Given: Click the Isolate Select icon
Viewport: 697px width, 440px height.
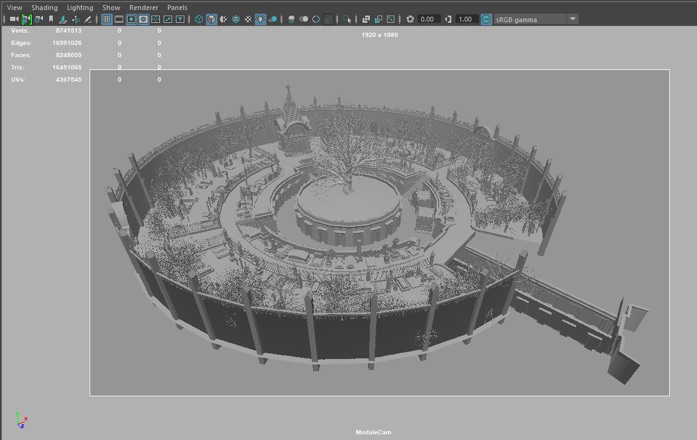Looking at the screenshot, I should coord(348,19).
